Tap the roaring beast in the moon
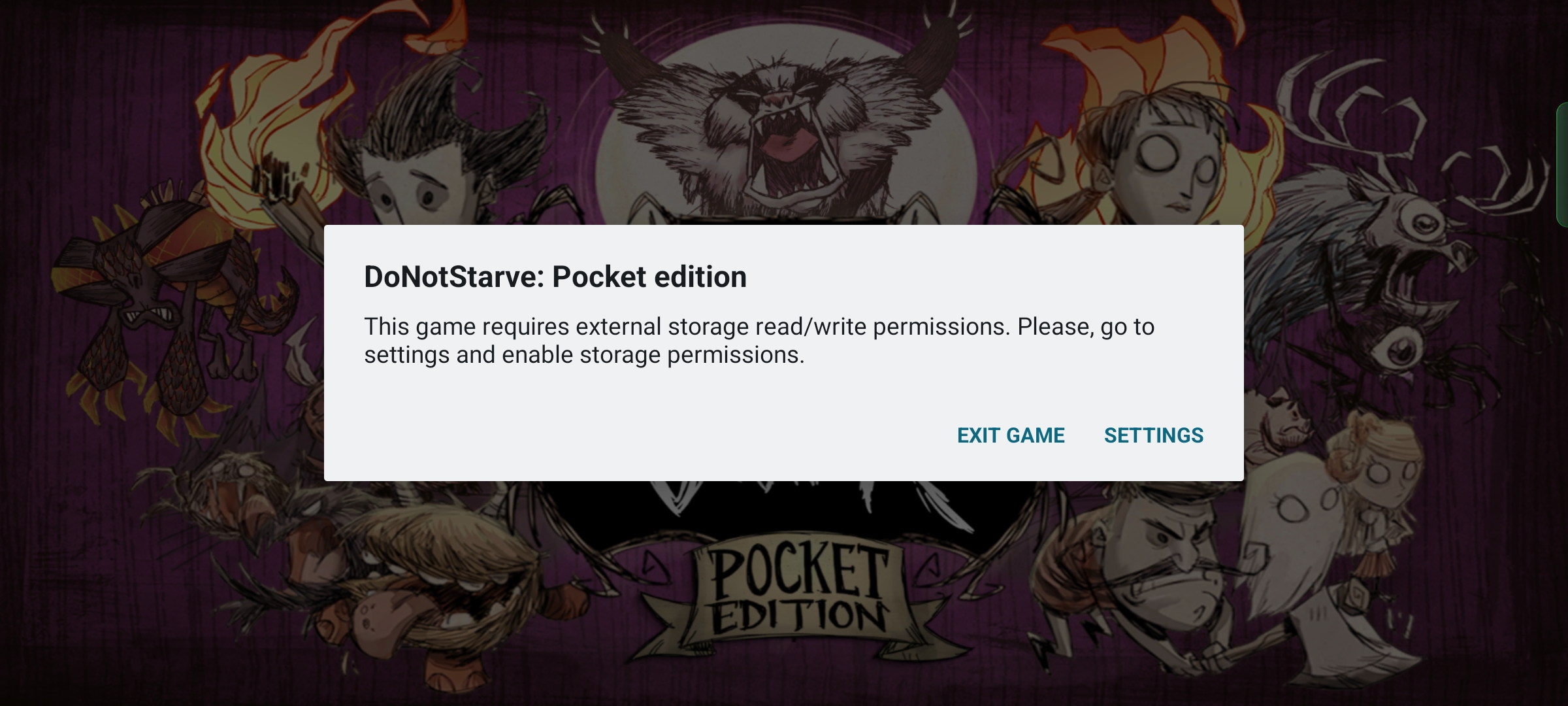Viewport: 1568px width, 706px height. tap(777, 124)
